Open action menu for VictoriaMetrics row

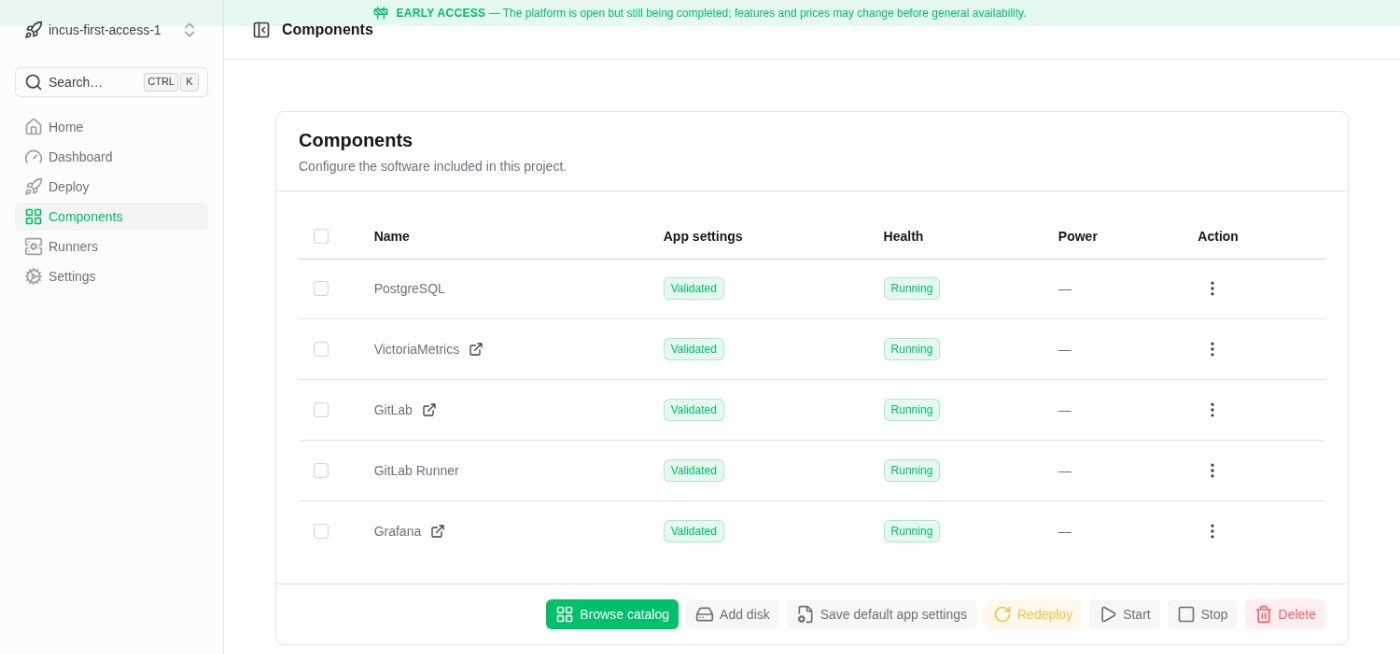click(x=1212, y=349)
